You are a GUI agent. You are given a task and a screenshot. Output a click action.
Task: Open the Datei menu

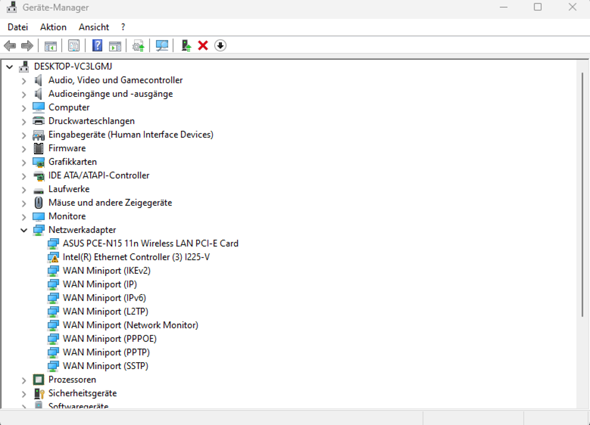tap(18, 27)
